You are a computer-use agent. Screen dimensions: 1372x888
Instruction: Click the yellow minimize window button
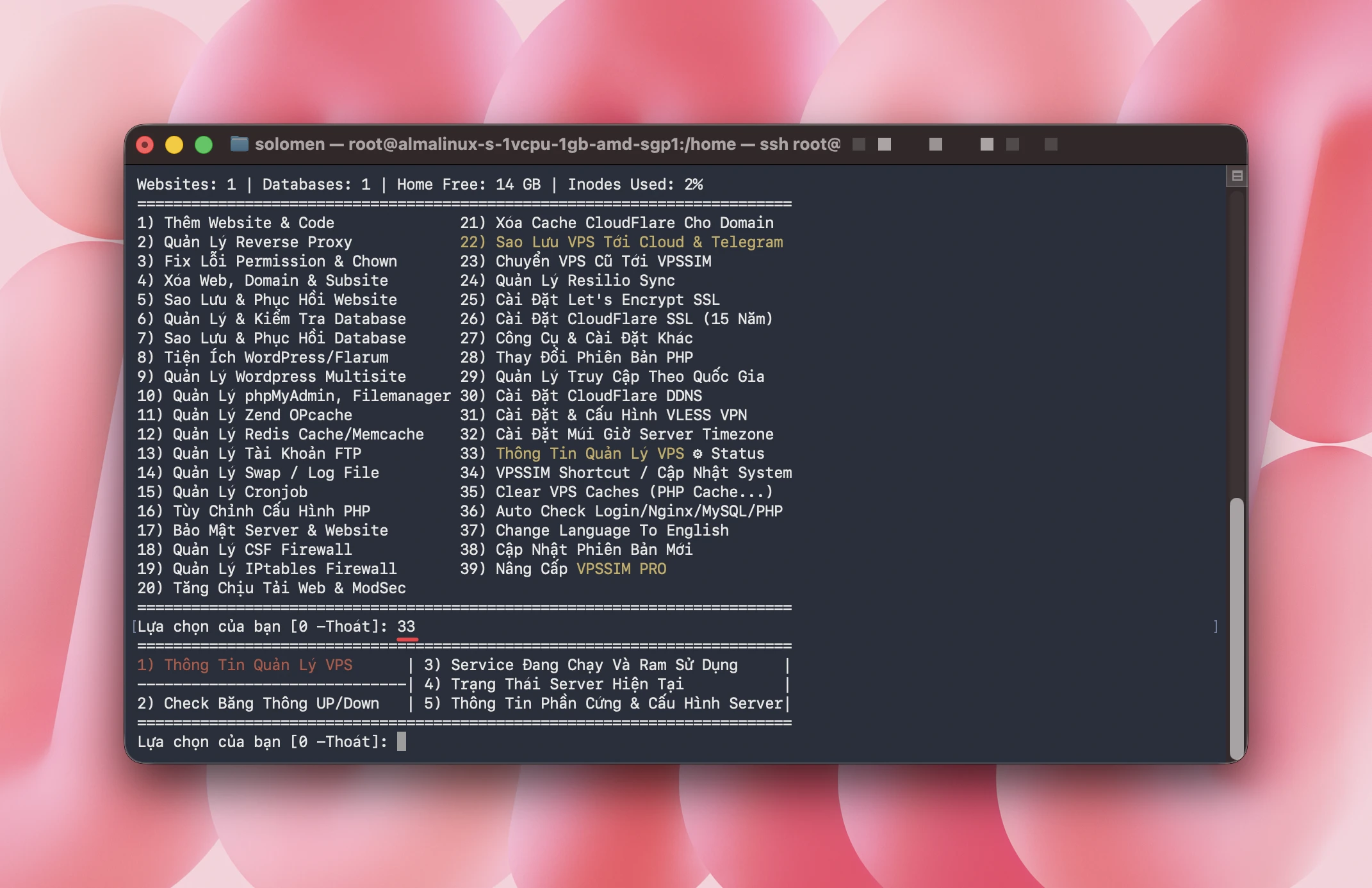(x=174, y=145)
